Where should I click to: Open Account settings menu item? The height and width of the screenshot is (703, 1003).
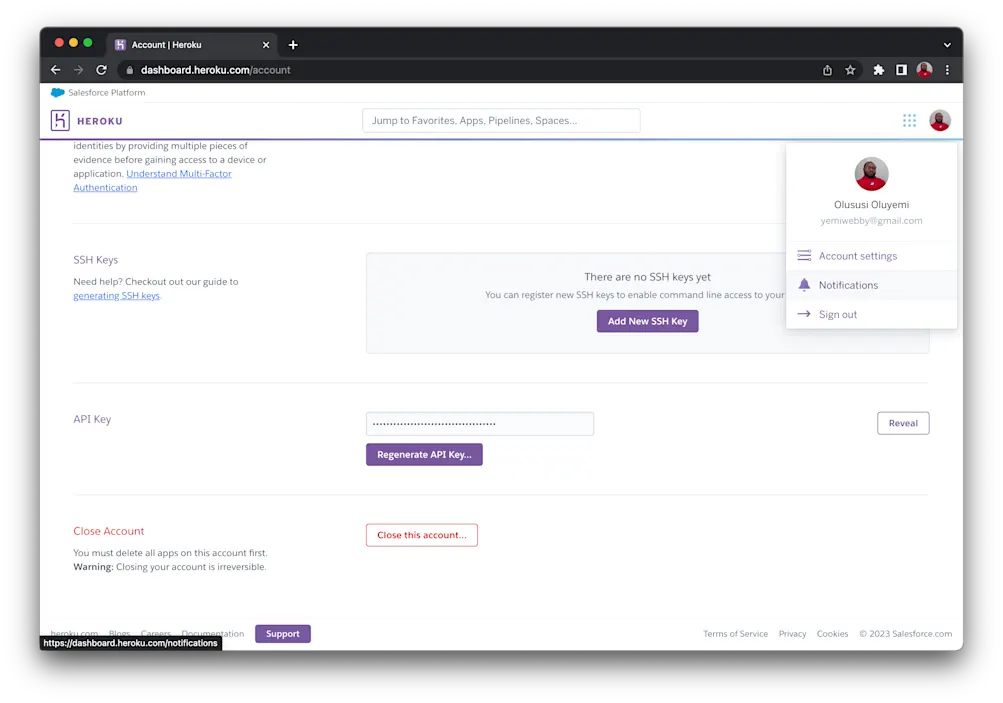(x=871, y=256)
